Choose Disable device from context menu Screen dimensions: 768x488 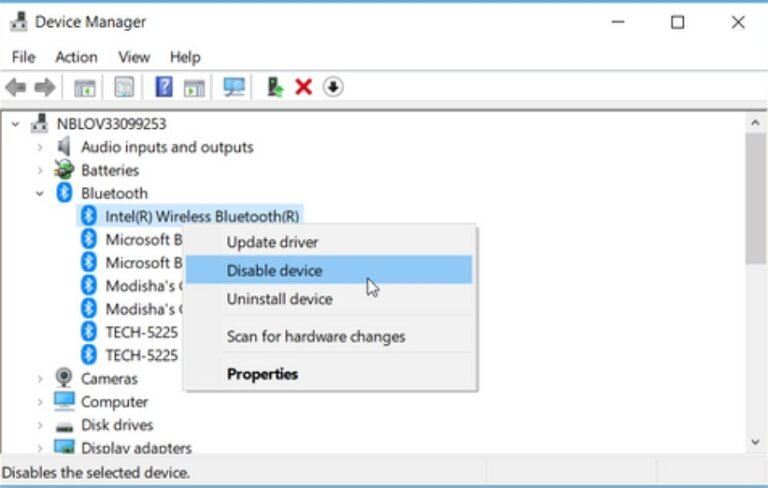[274, 270]
